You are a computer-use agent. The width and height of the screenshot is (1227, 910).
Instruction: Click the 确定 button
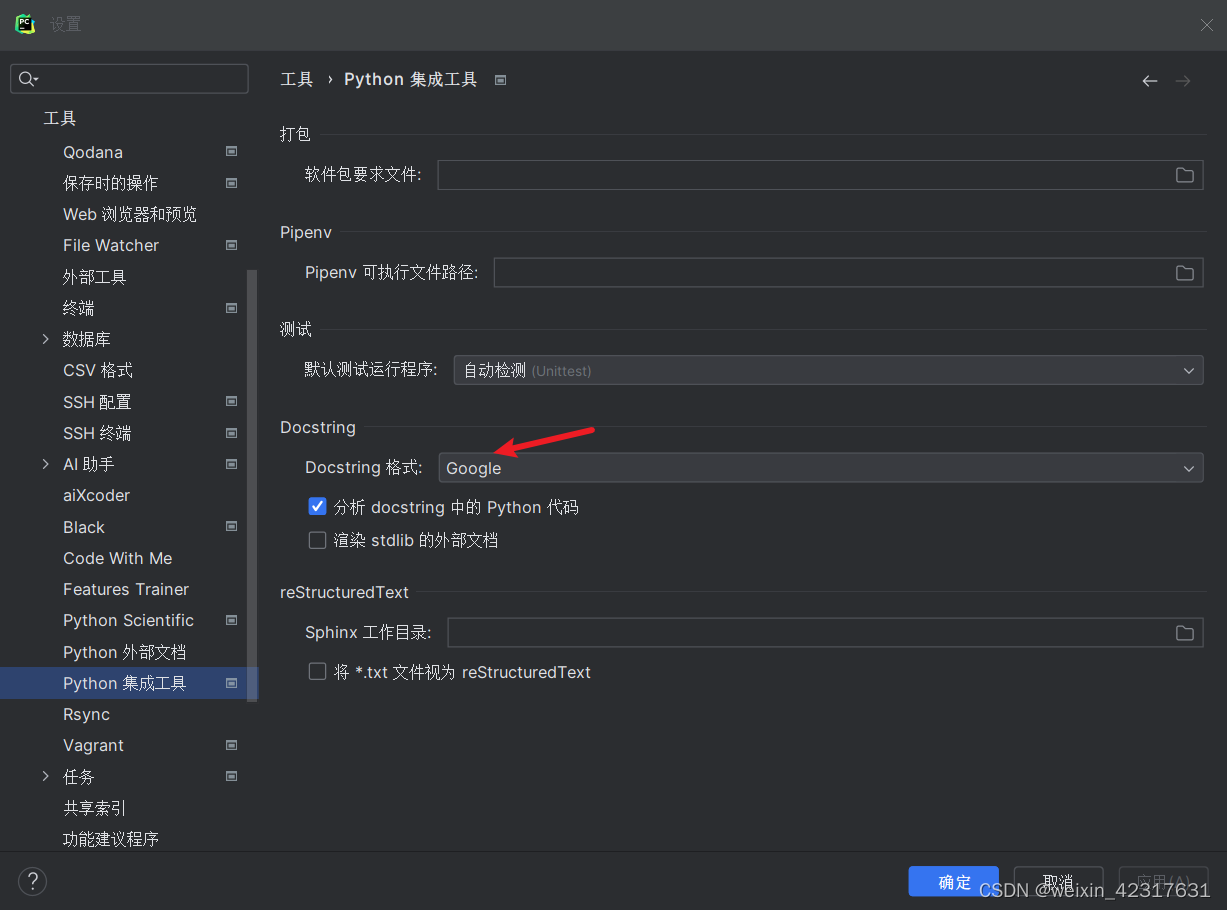(x=953, y=882)
